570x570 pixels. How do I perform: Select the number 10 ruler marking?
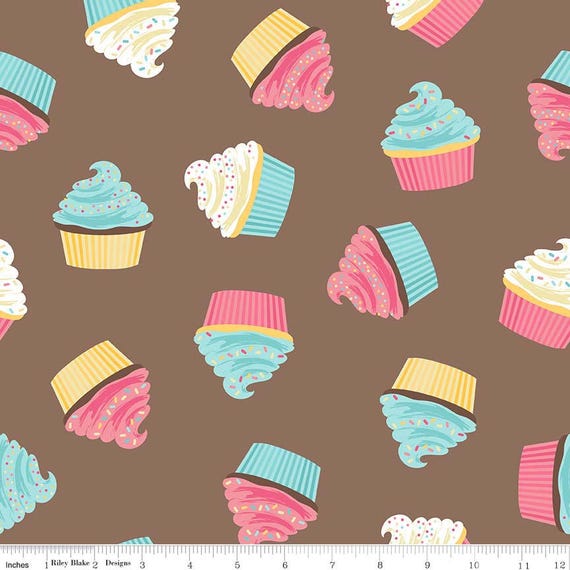(x=474, y=565)
